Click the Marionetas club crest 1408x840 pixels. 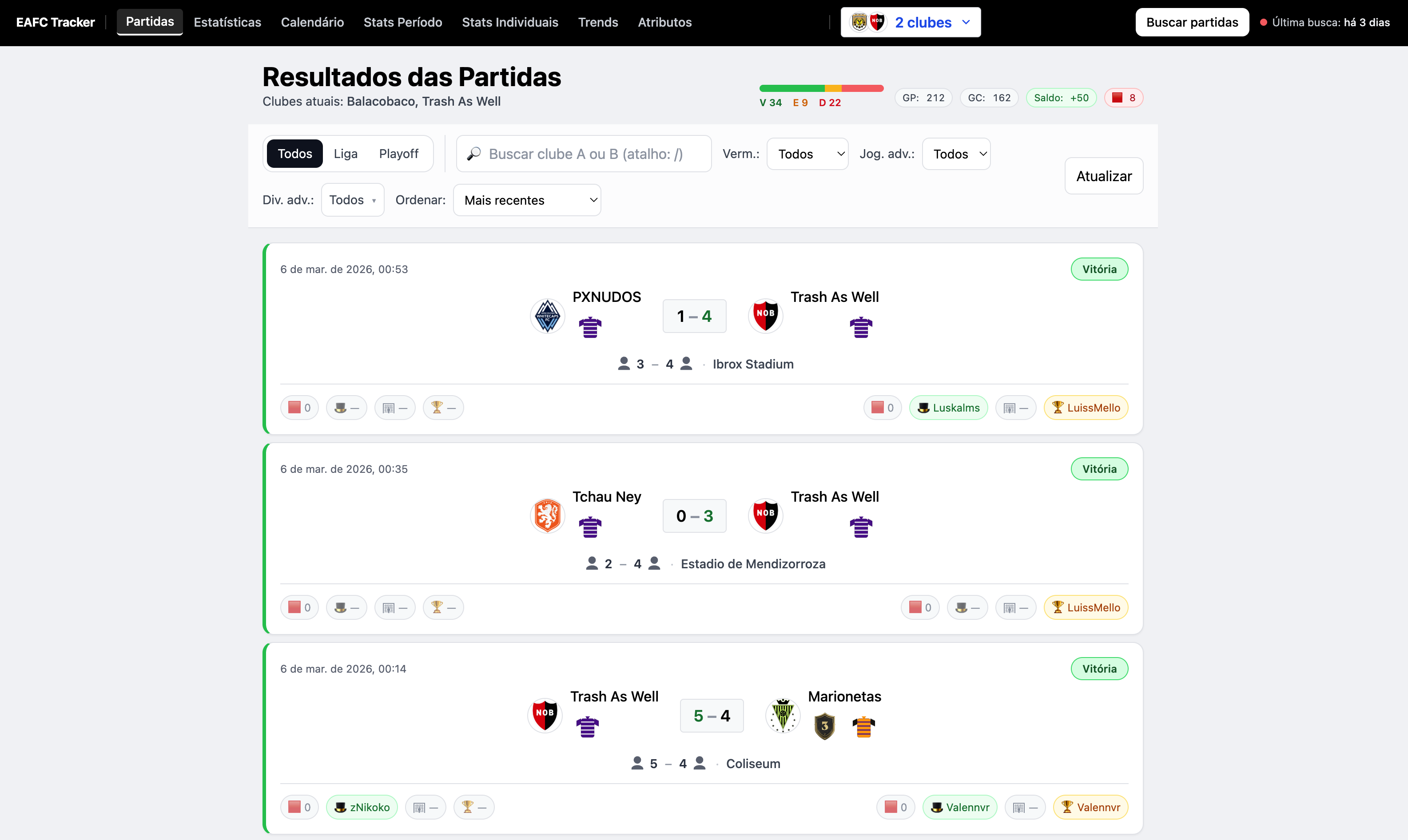[x=783, y=716]
